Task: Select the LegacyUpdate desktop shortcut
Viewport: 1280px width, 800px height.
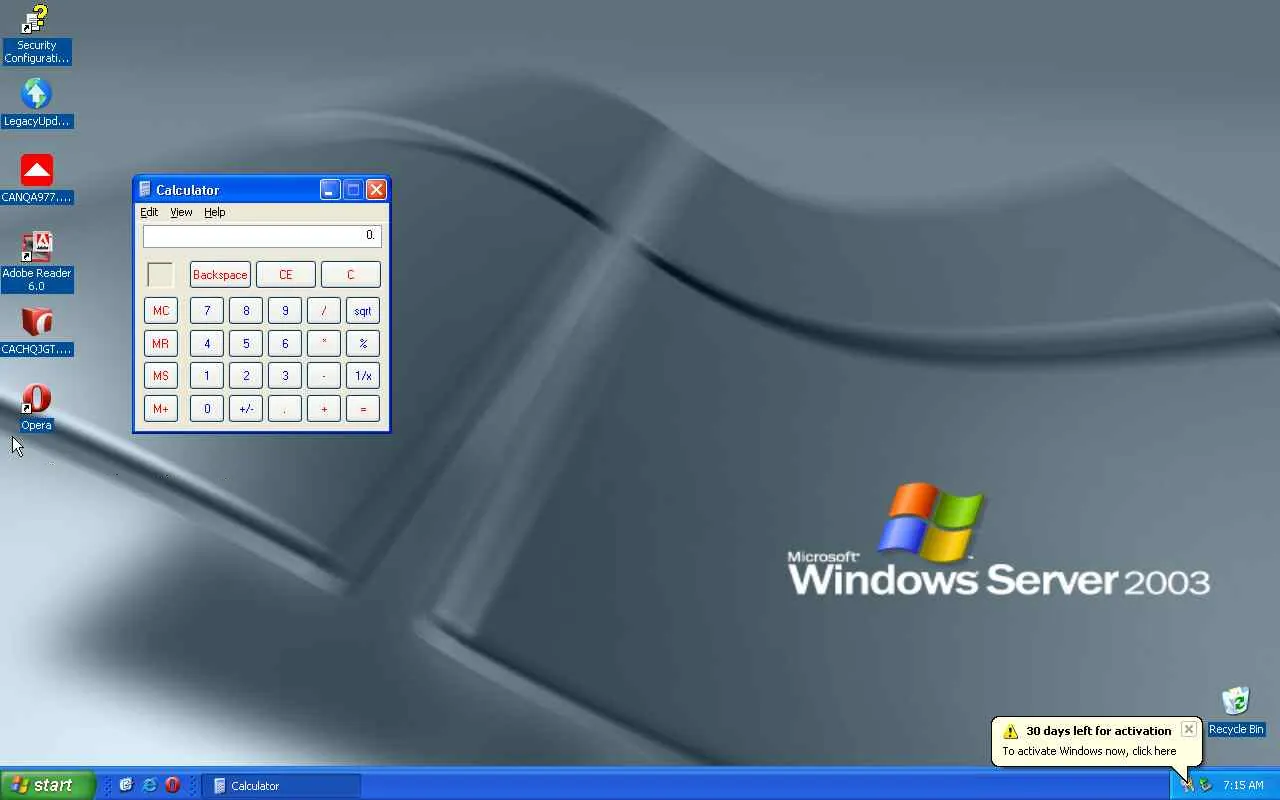Action: (x=36, y=103)
